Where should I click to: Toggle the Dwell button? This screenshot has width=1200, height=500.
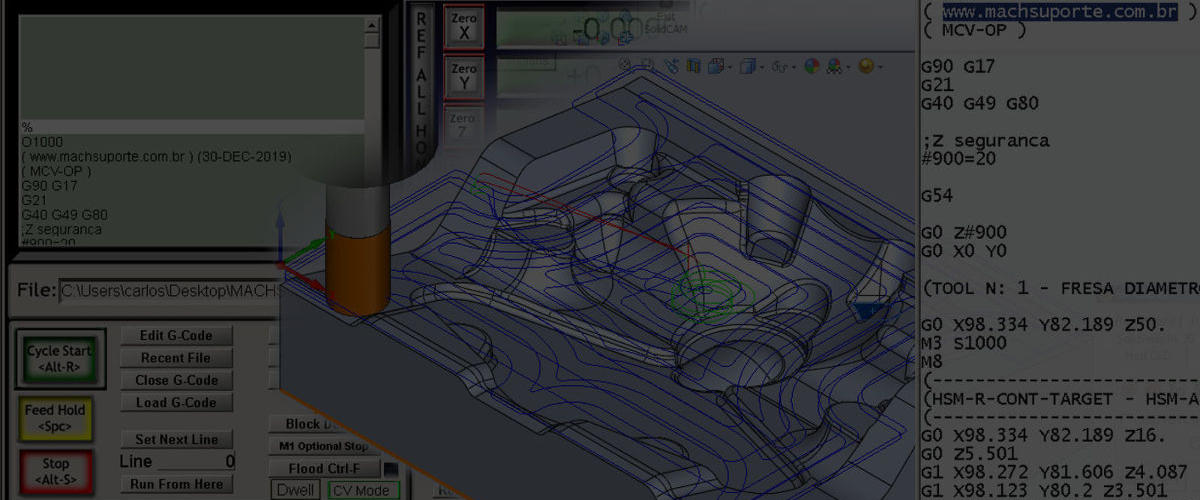tap(296, 490)
